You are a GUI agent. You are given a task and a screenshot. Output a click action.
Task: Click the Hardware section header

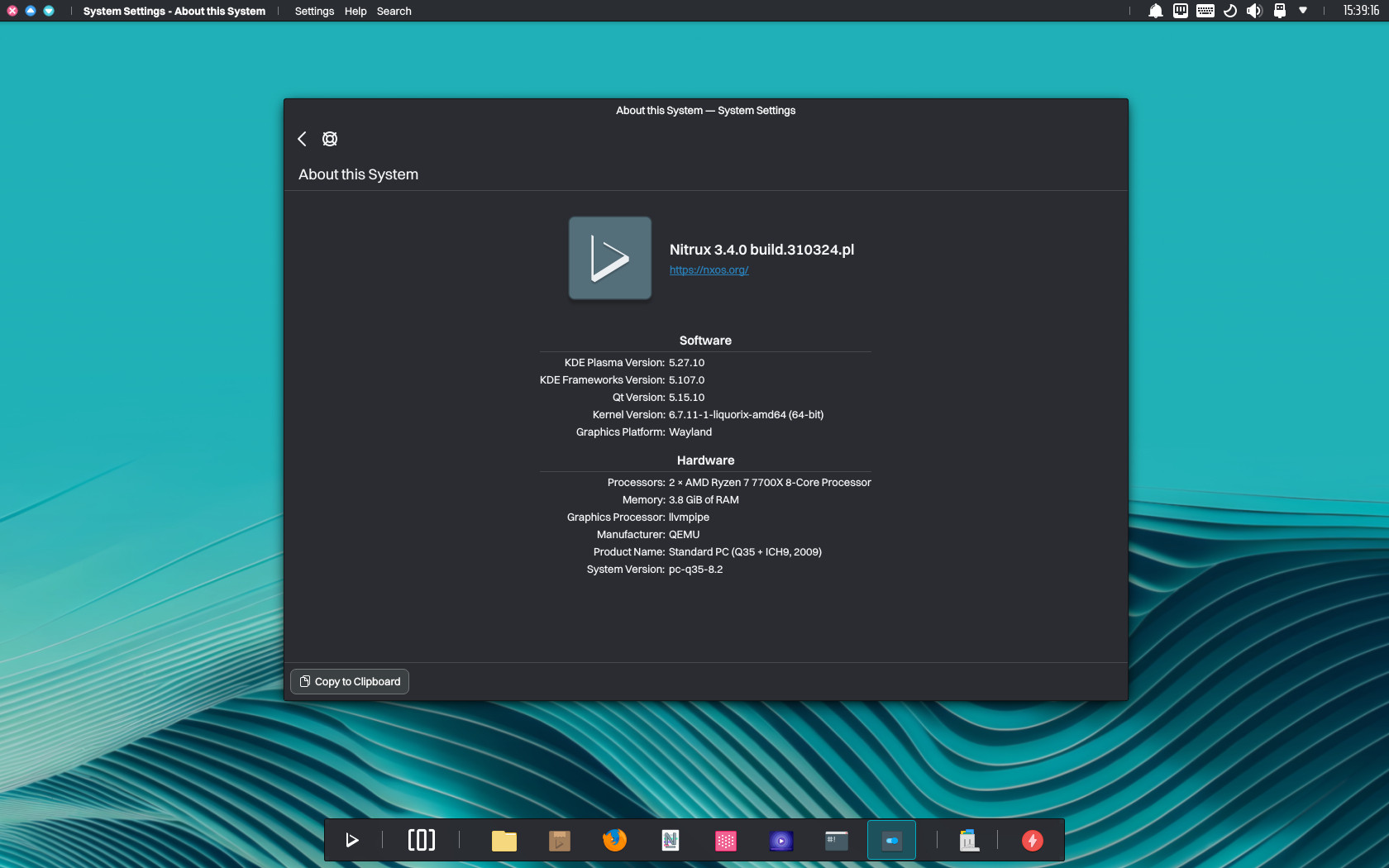705,460
